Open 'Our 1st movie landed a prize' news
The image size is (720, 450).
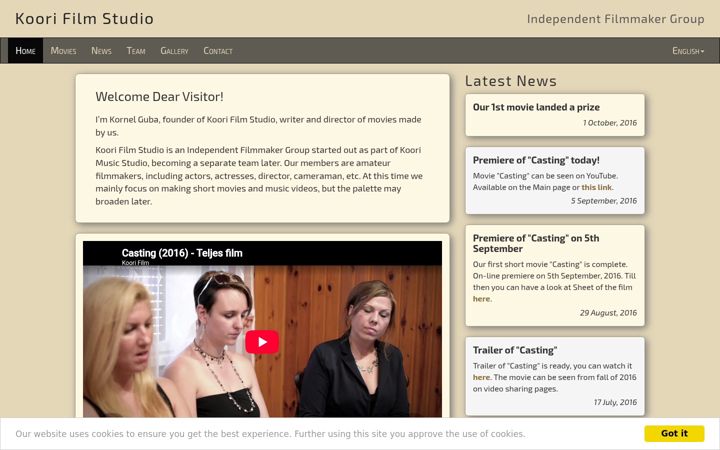(536, 107)
